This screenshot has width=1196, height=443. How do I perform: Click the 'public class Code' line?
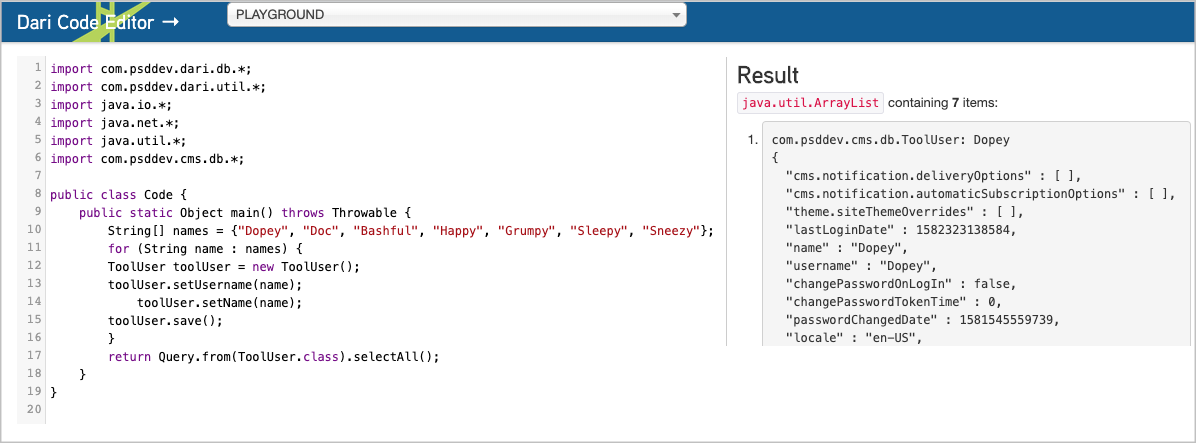pyautogui.click(x=118, y=194)
